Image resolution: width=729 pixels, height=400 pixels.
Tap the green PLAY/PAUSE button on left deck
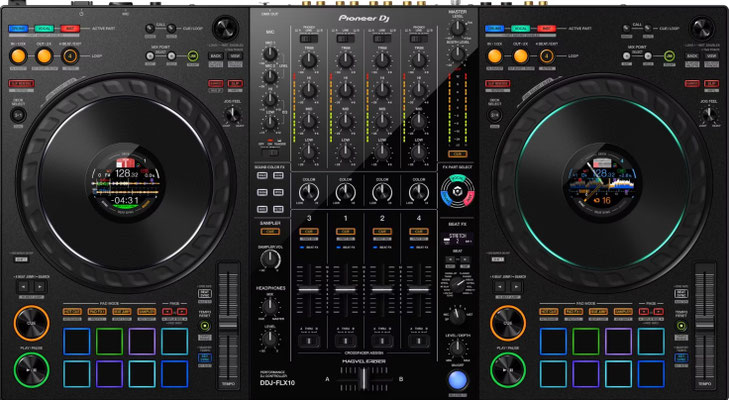click(31, 370)
